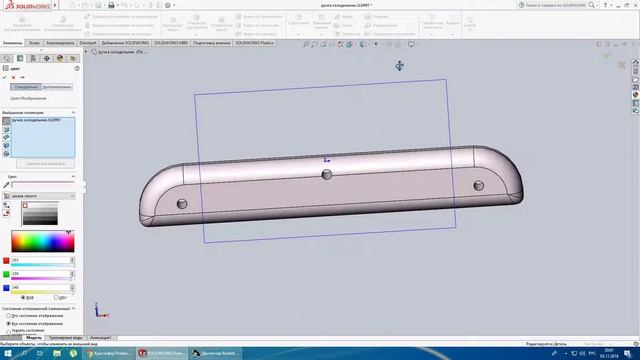Cancel with red X in viewport corner
Viewport: 640px width, 360px height.
(622, 65)
